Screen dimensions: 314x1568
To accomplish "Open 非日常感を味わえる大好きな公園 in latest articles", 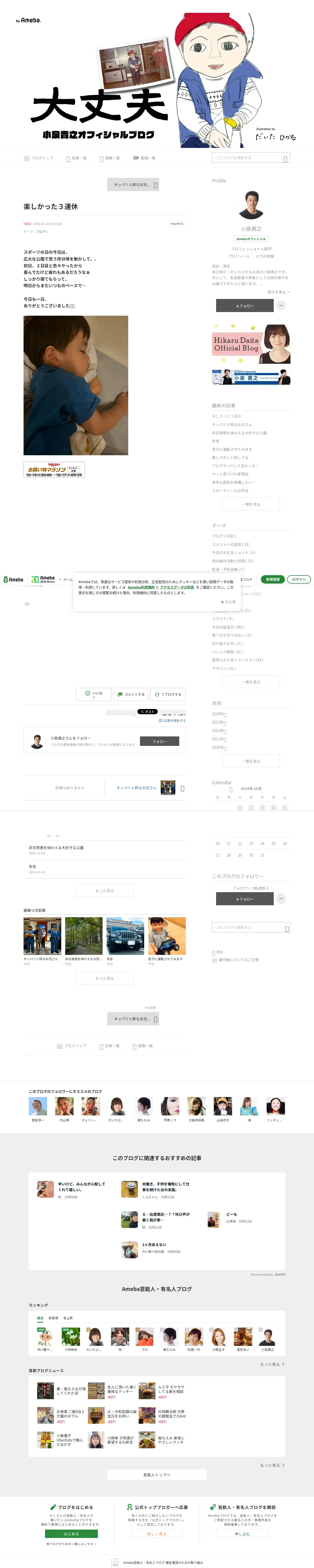I will (x=239, y=433).
